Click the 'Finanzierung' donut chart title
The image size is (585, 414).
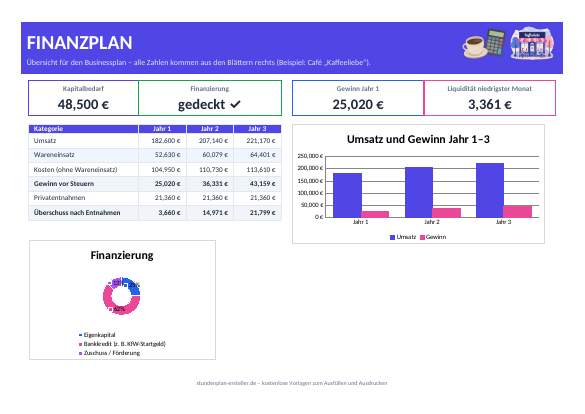coord(122,255)
